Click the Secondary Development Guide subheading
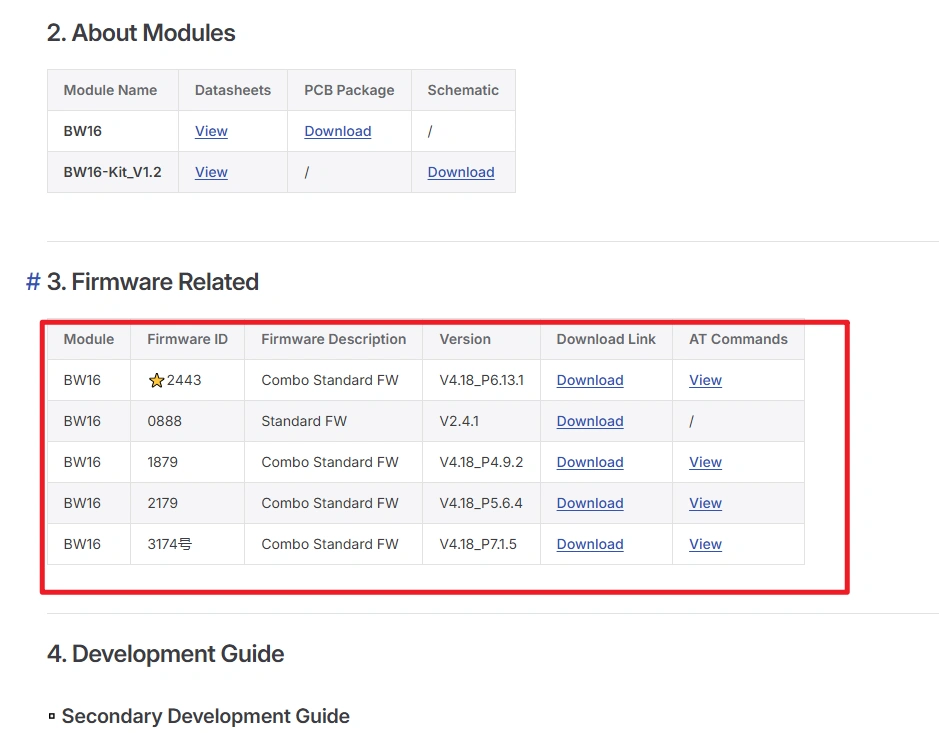 click(205, 716)
